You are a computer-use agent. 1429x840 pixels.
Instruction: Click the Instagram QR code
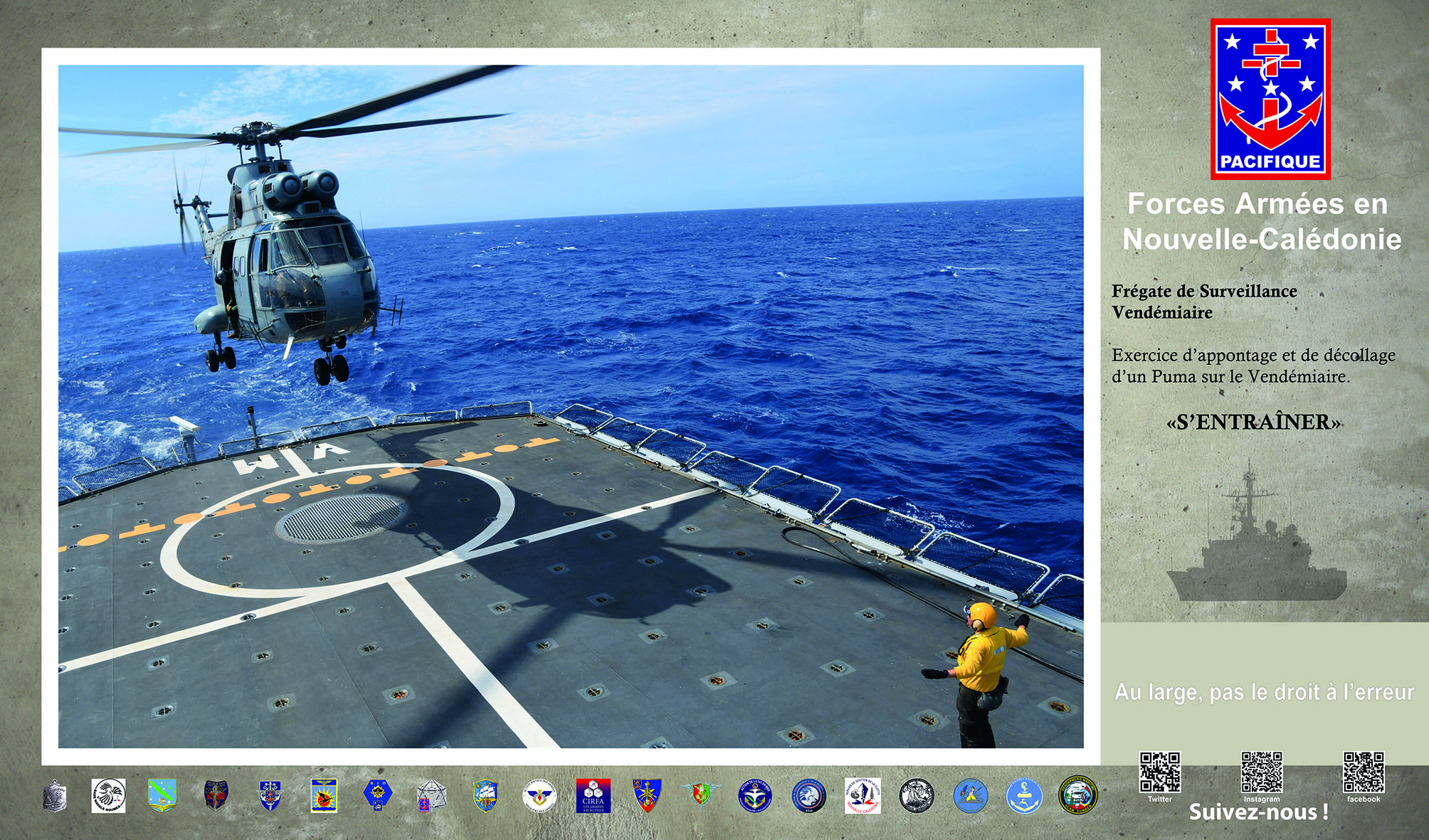point(1262,772)
